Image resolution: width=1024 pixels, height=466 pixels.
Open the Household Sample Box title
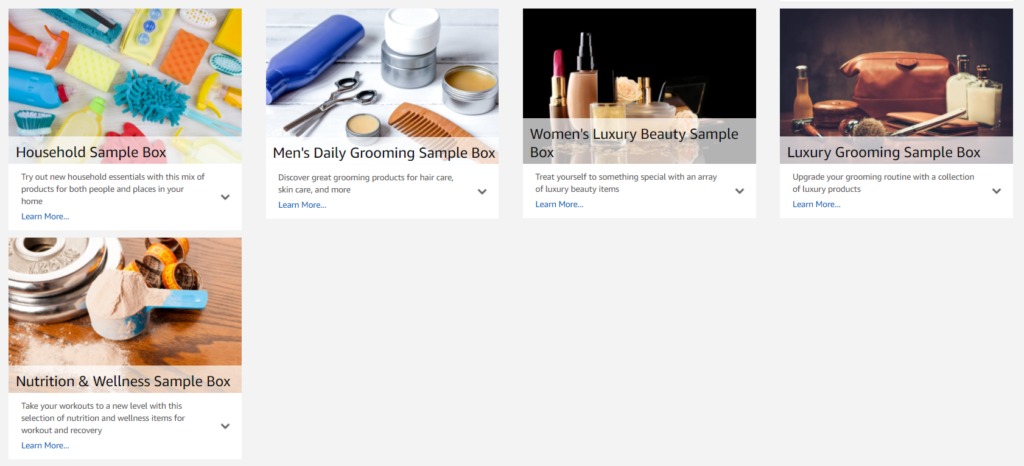91,153
